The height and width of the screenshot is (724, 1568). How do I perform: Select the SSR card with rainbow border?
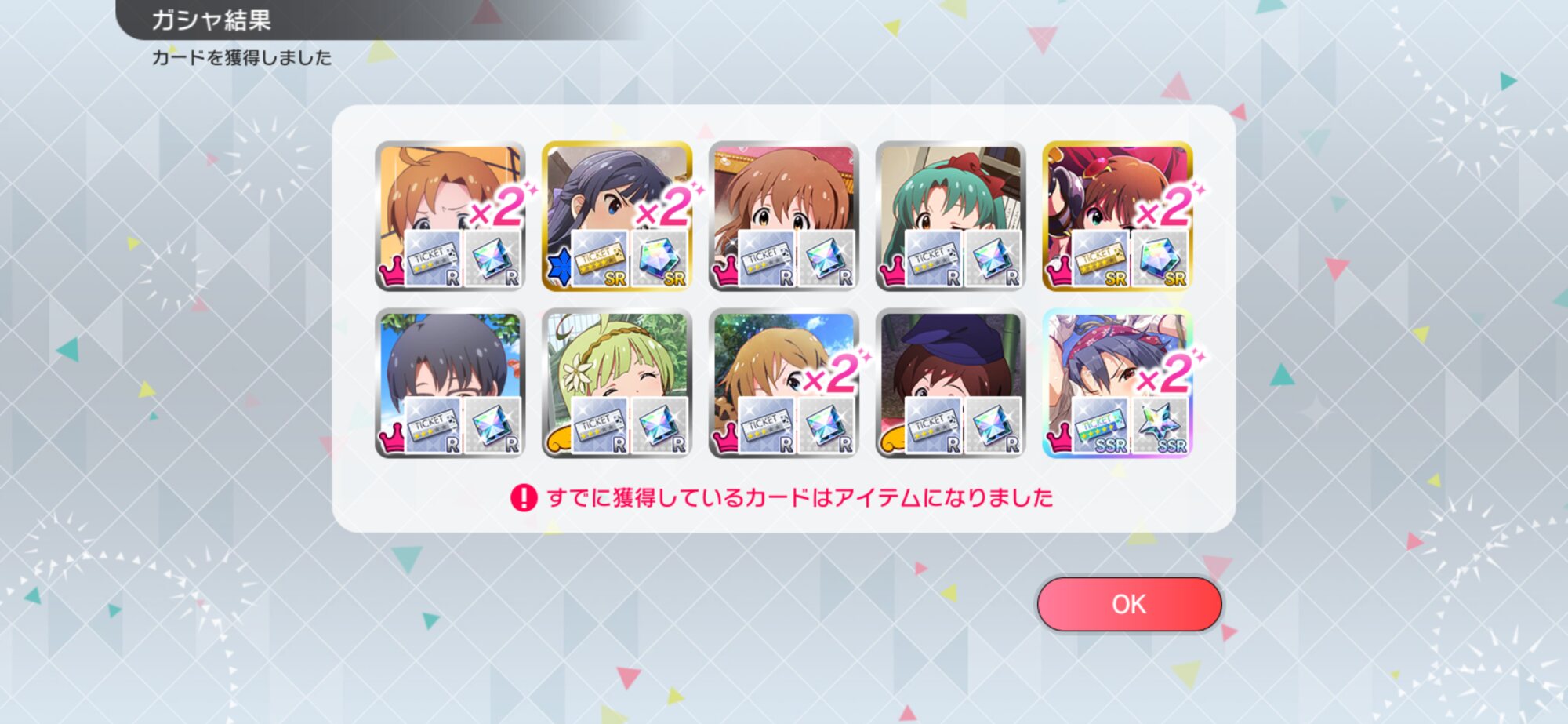point(1117,383)
